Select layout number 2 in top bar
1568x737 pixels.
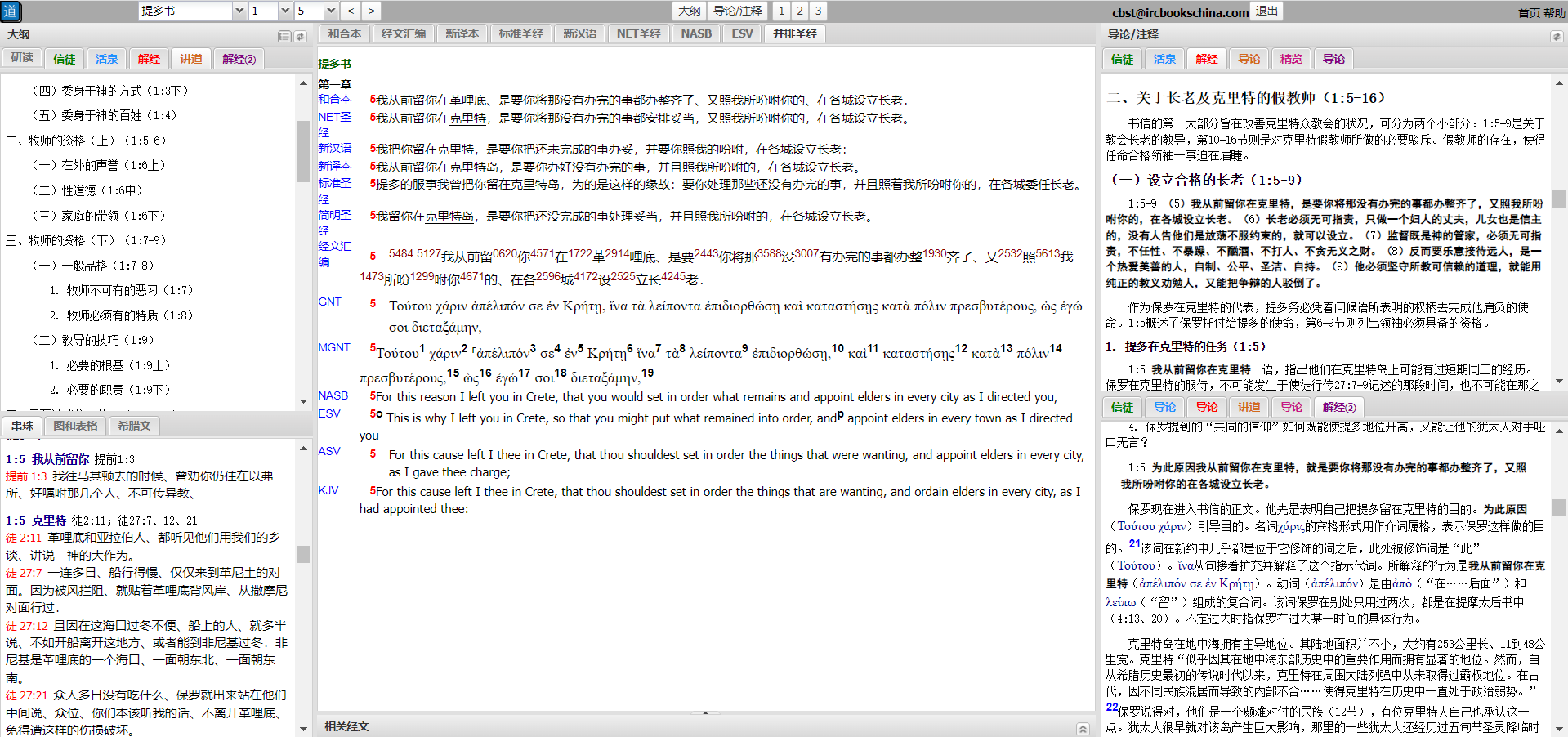point(800,11)
